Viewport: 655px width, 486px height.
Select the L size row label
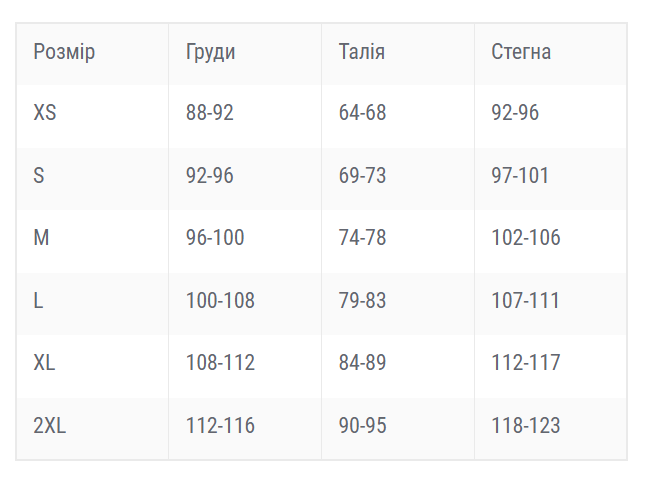pos(38,300)
